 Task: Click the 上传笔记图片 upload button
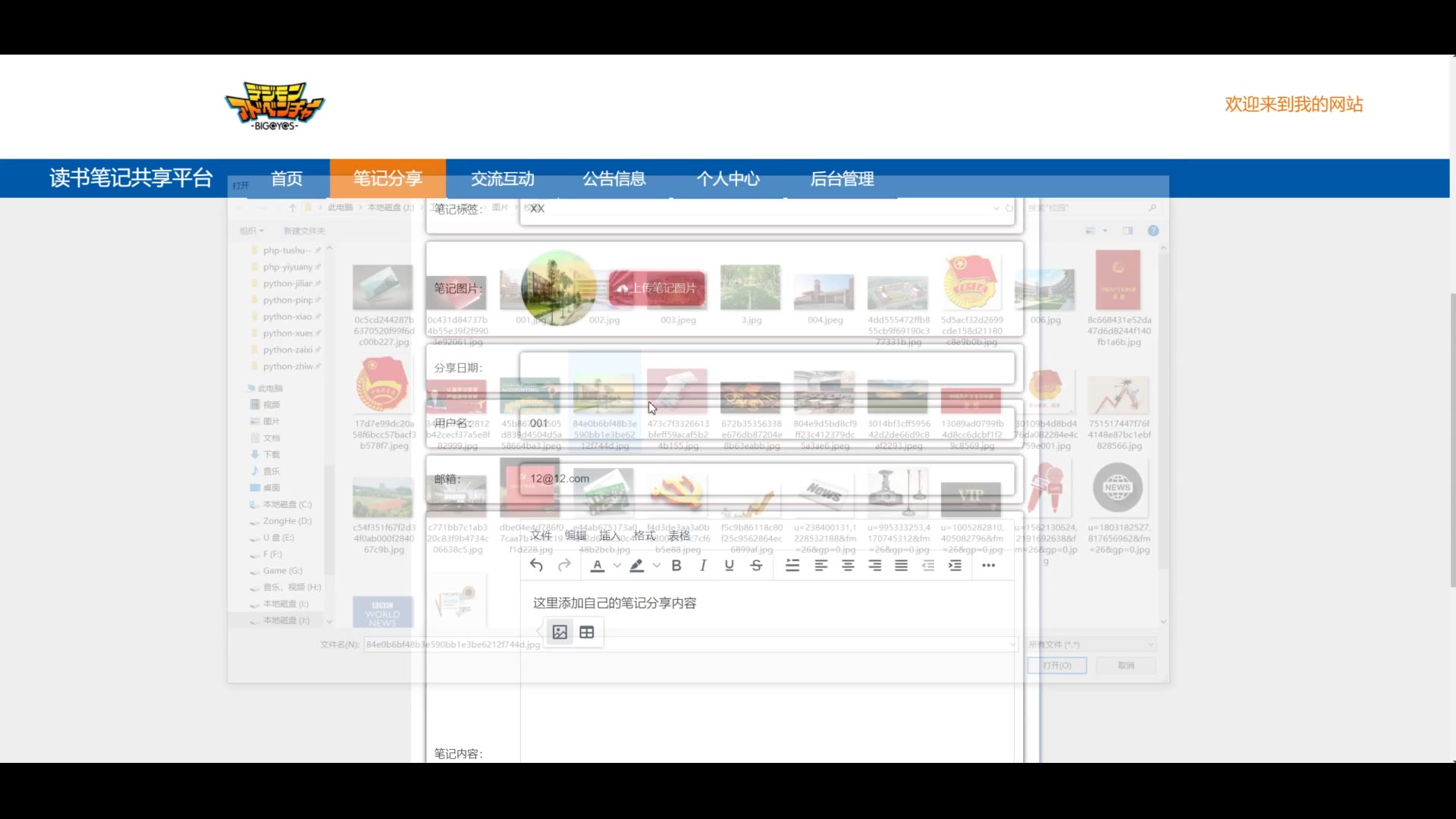(x=657, y=288)
